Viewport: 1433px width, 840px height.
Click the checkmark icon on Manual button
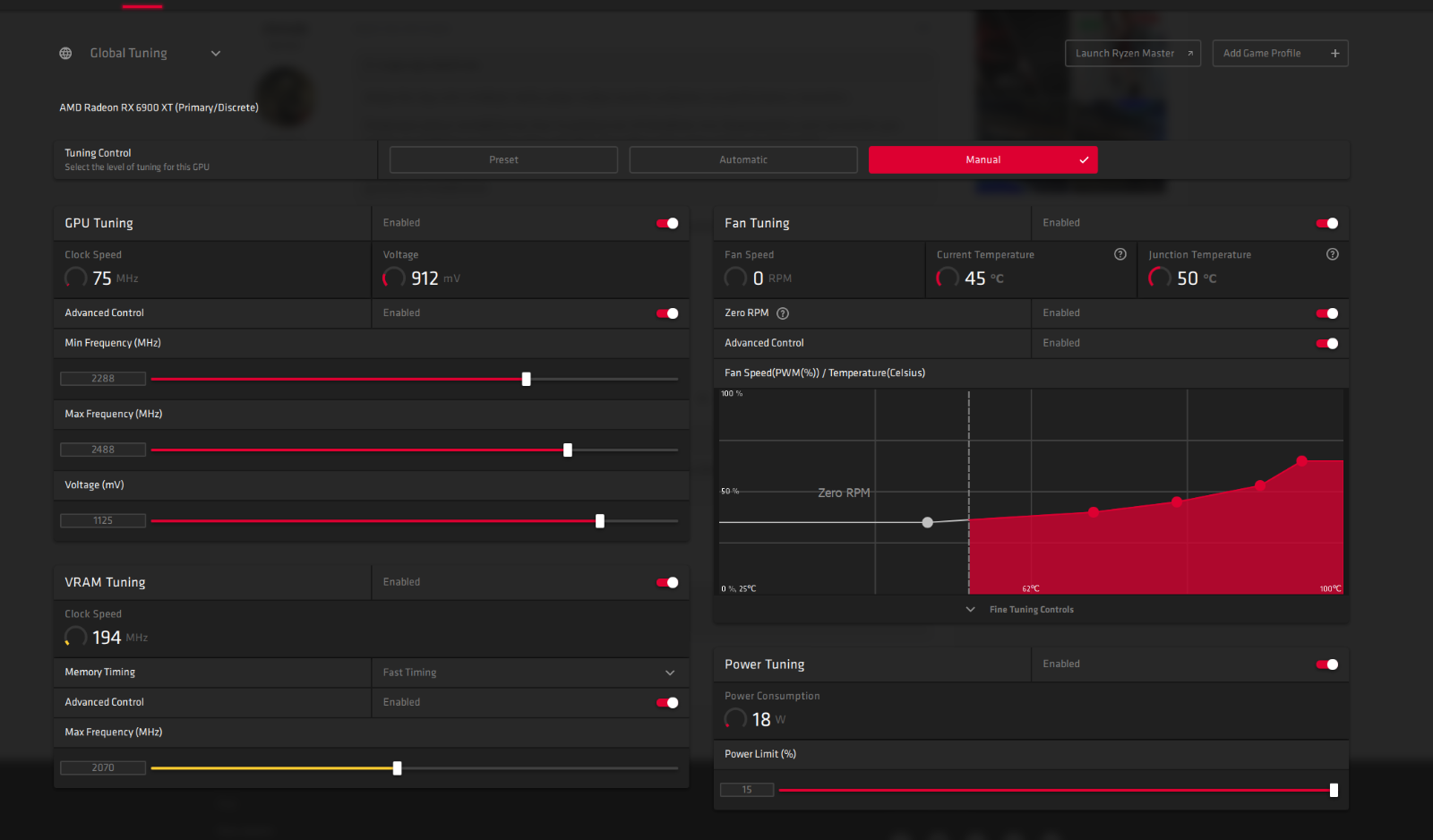tap(1084, 159)
